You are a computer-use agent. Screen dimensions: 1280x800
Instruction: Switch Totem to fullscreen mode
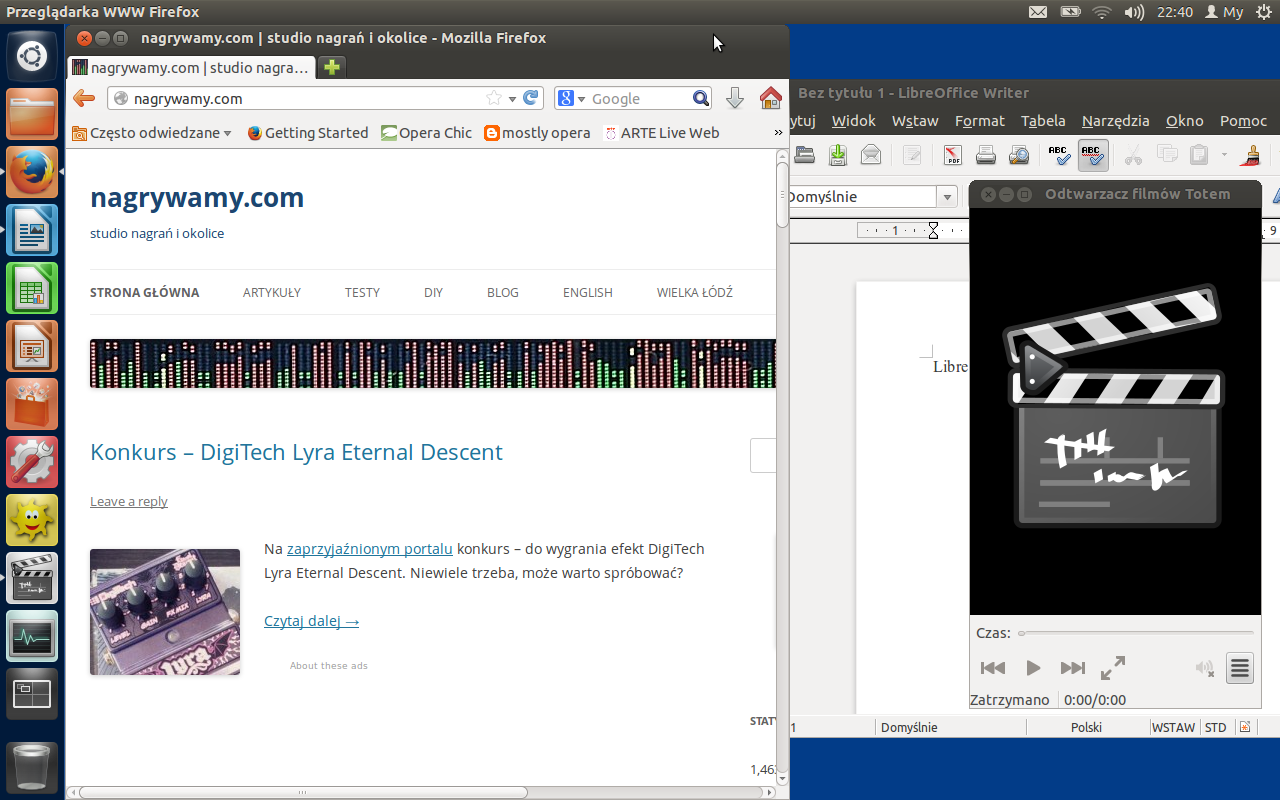click(1113, 668)
